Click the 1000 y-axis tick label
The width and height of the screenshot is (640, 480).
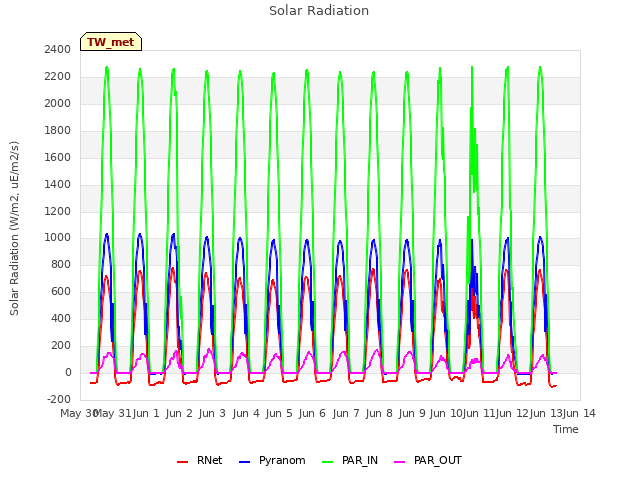click(58, 238)
